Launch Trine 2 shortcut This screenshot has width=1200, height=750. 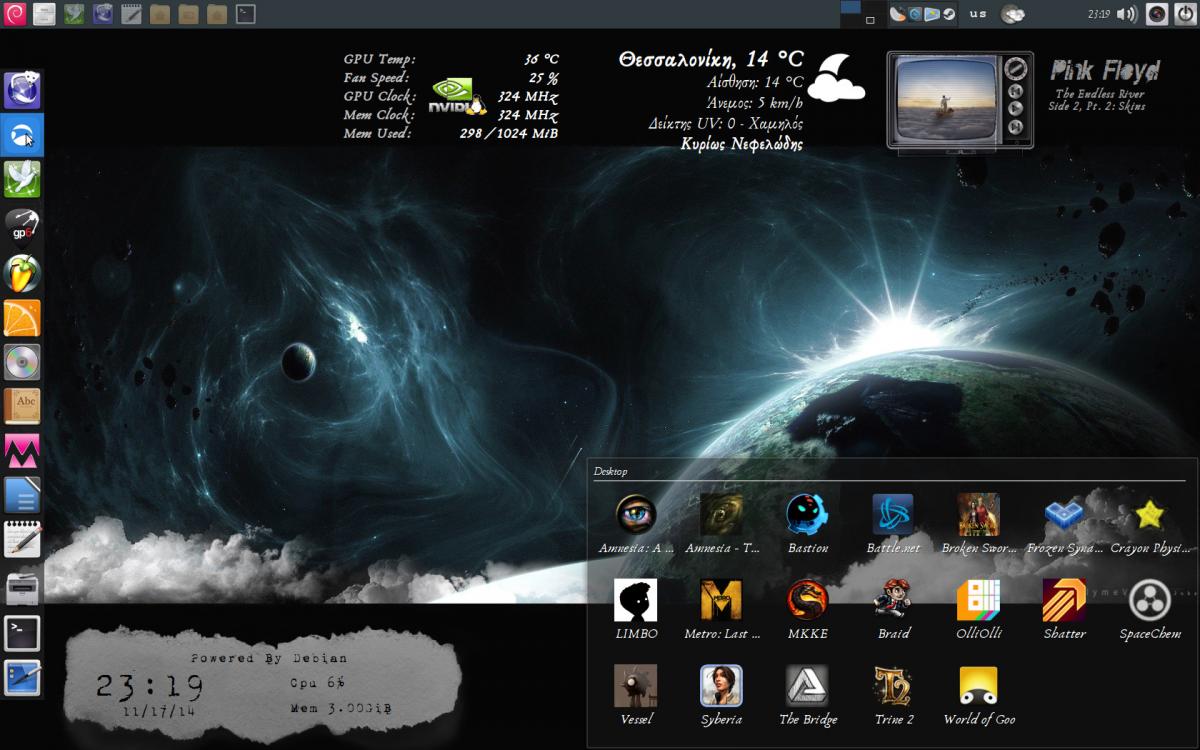pyautogui.click(x=893, y=695)
